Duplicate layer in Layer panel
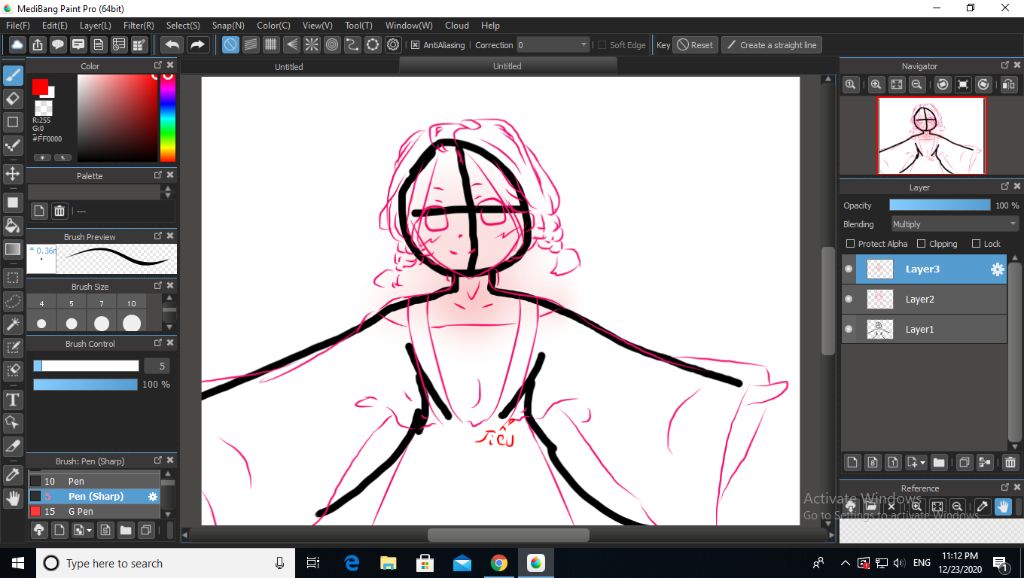This screenshot has height=578, width=1024. [x=964, y=462]
